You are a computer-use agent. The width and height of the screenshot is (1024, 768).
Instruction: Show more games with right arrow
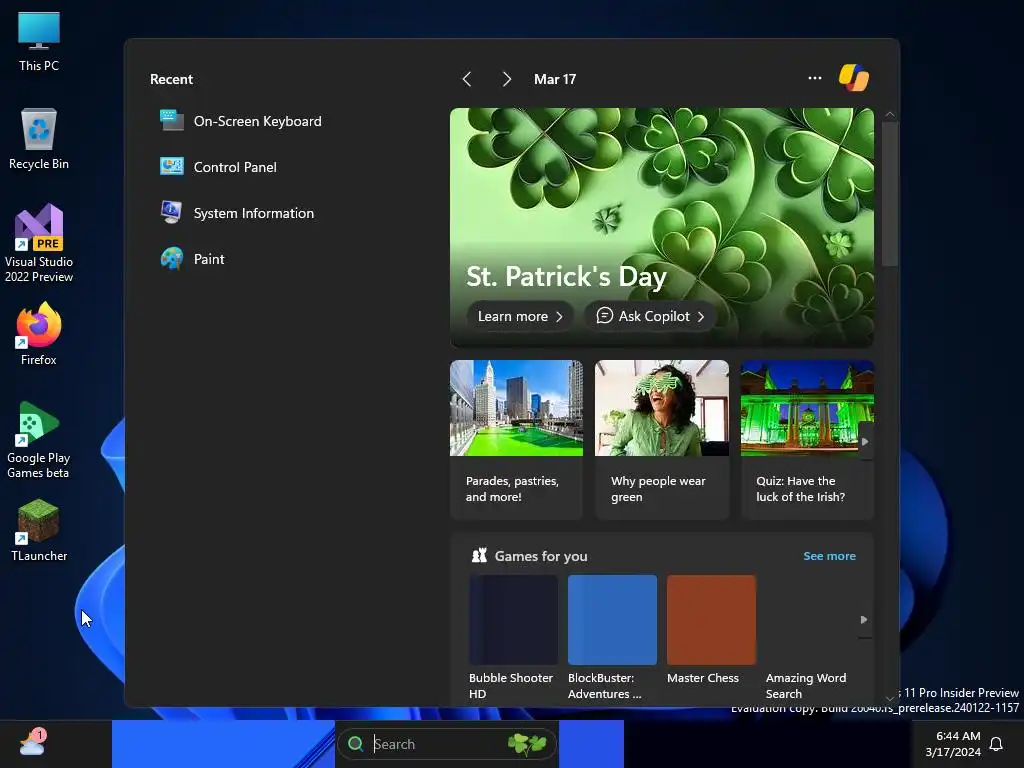tap(864, 619)
